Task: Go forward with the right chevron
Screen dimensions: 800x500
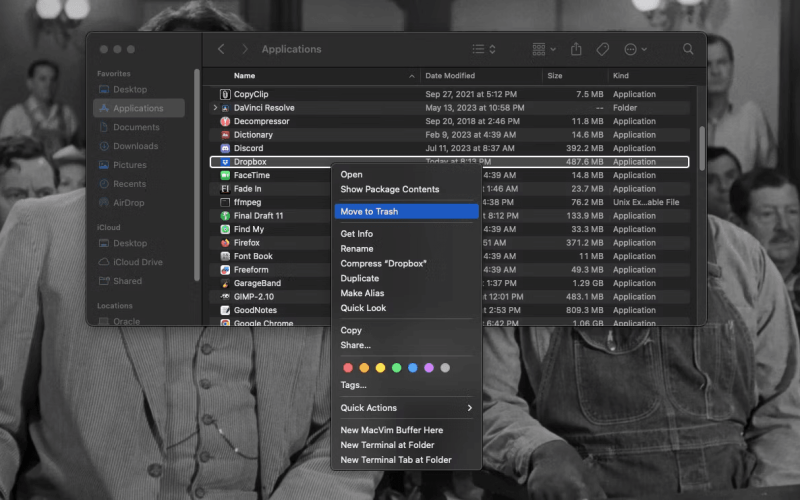Action: click(245, 49)
